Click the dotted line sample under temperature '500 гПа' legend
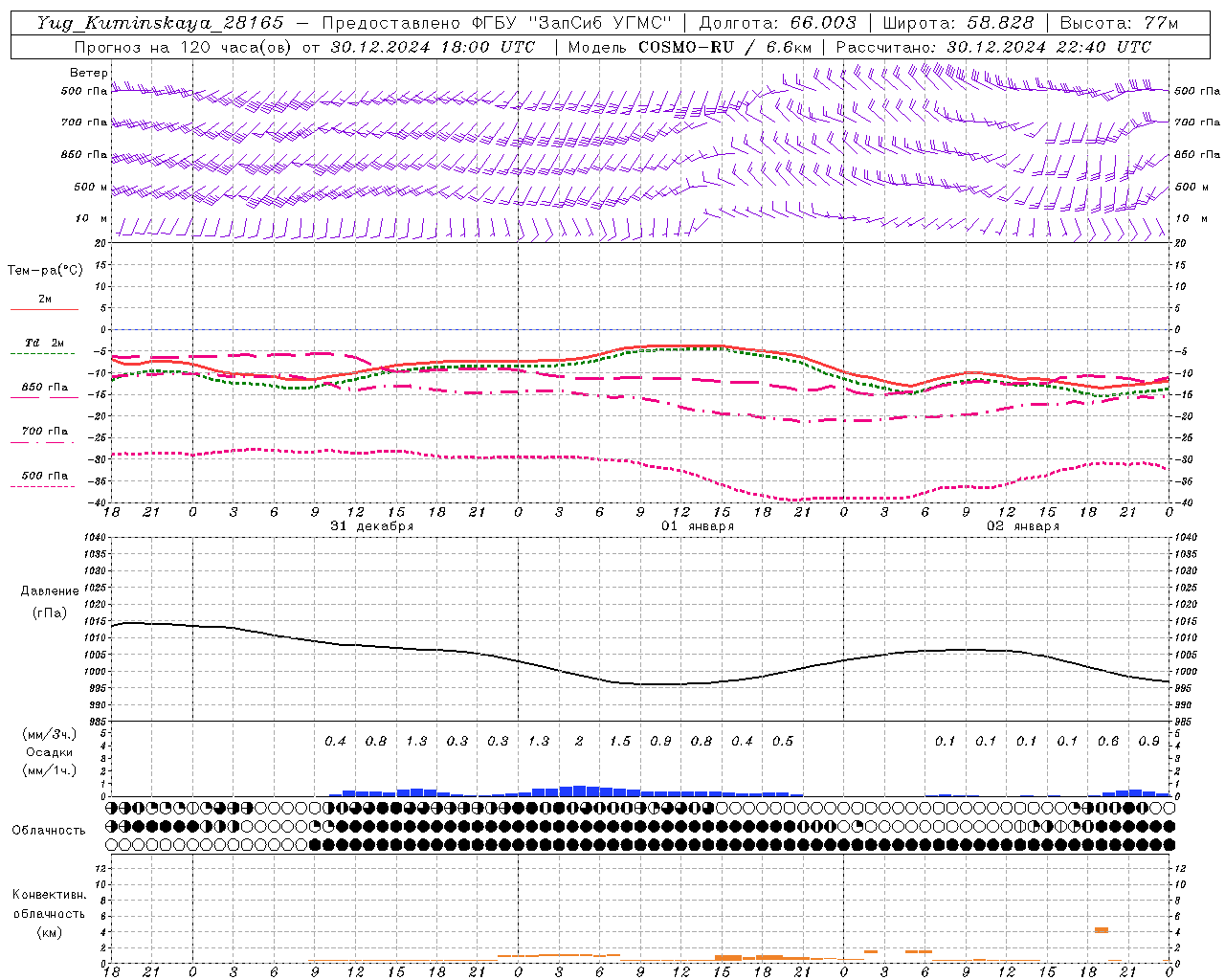Viewport: 1225px width, 980px height. point(43,486)
